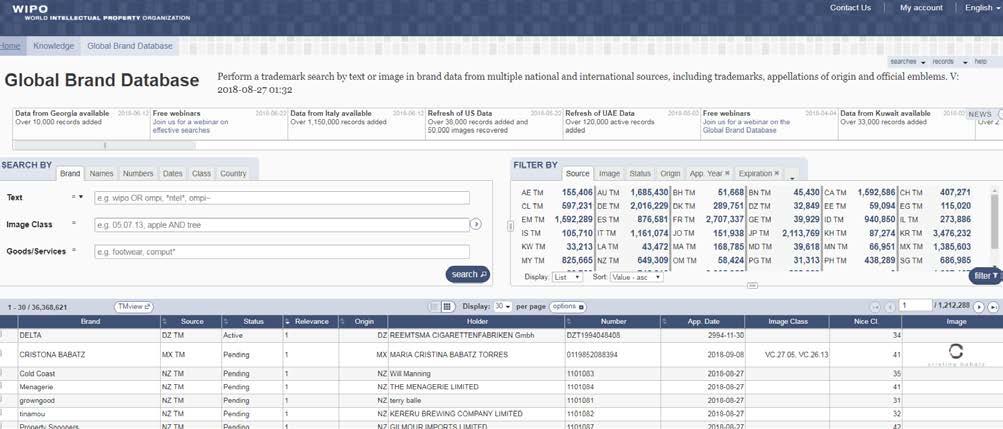Switch results to list view icon
The height and width of the screenshot is (429, 1003).
tap(434, 307)
